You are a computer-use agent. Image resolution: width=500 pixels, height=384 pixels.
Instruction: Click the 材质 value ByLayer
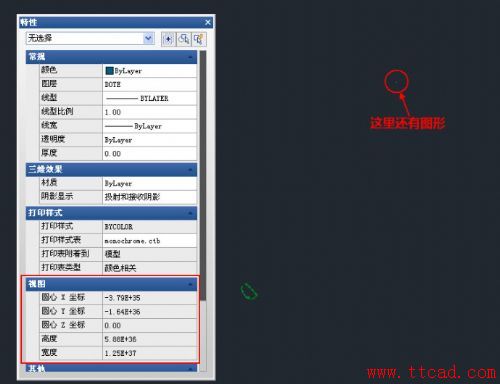click(x=149, y=183)
